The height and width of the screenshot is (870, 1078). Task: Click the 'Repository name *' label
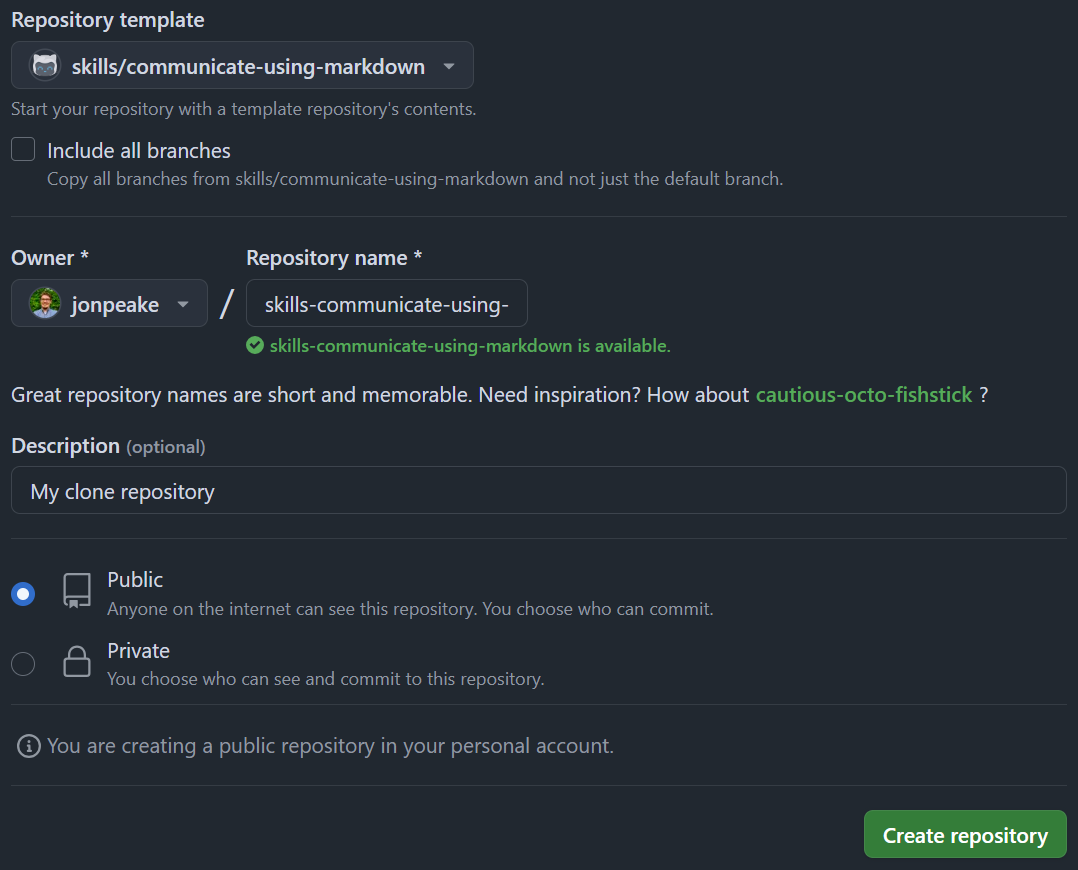click(x=333, y=258)
